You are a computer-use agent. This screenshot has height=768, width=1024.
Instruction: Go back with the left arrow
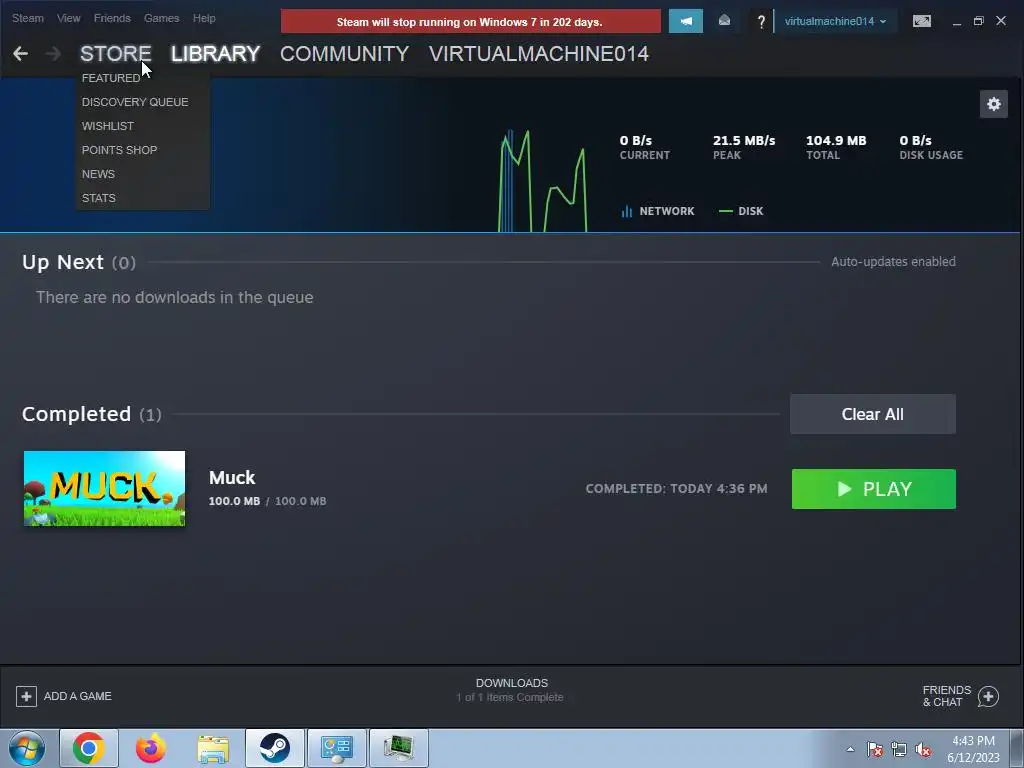tap(20, 54)
